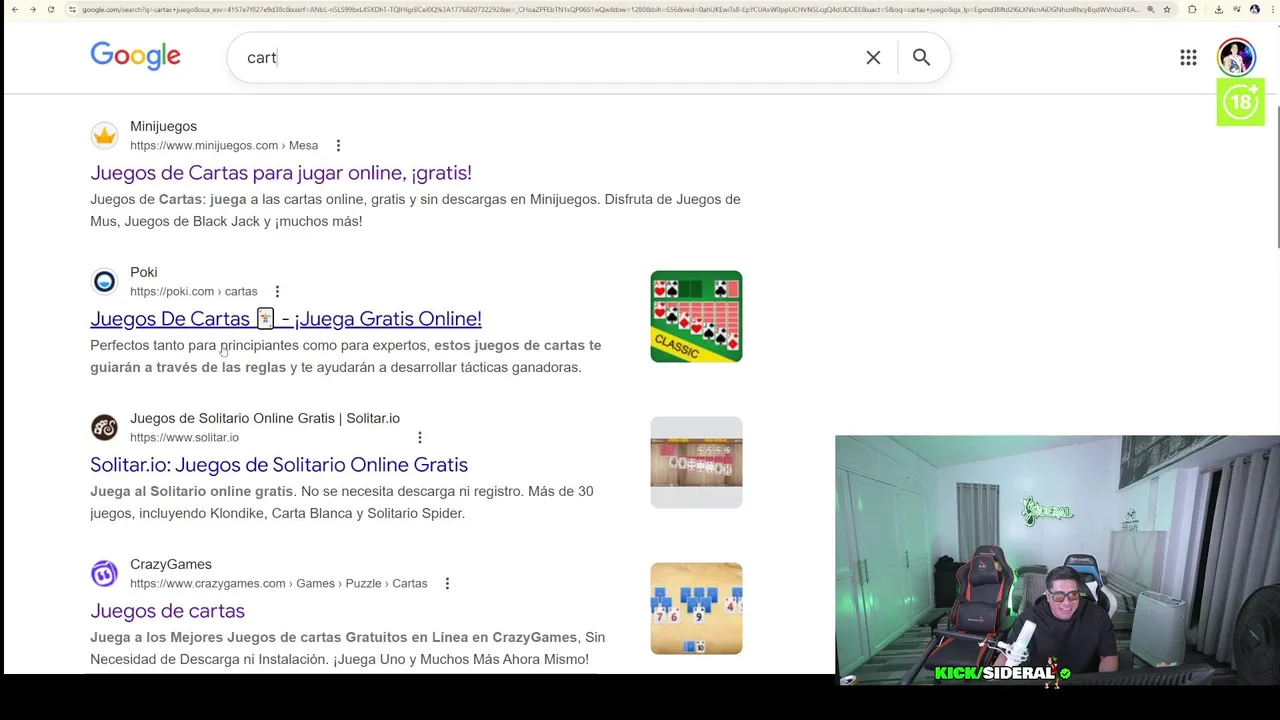Image resolution: width=1280 pixels, height=720 pixels.
Task: Click the Google search text field
Action: (550, 58)
